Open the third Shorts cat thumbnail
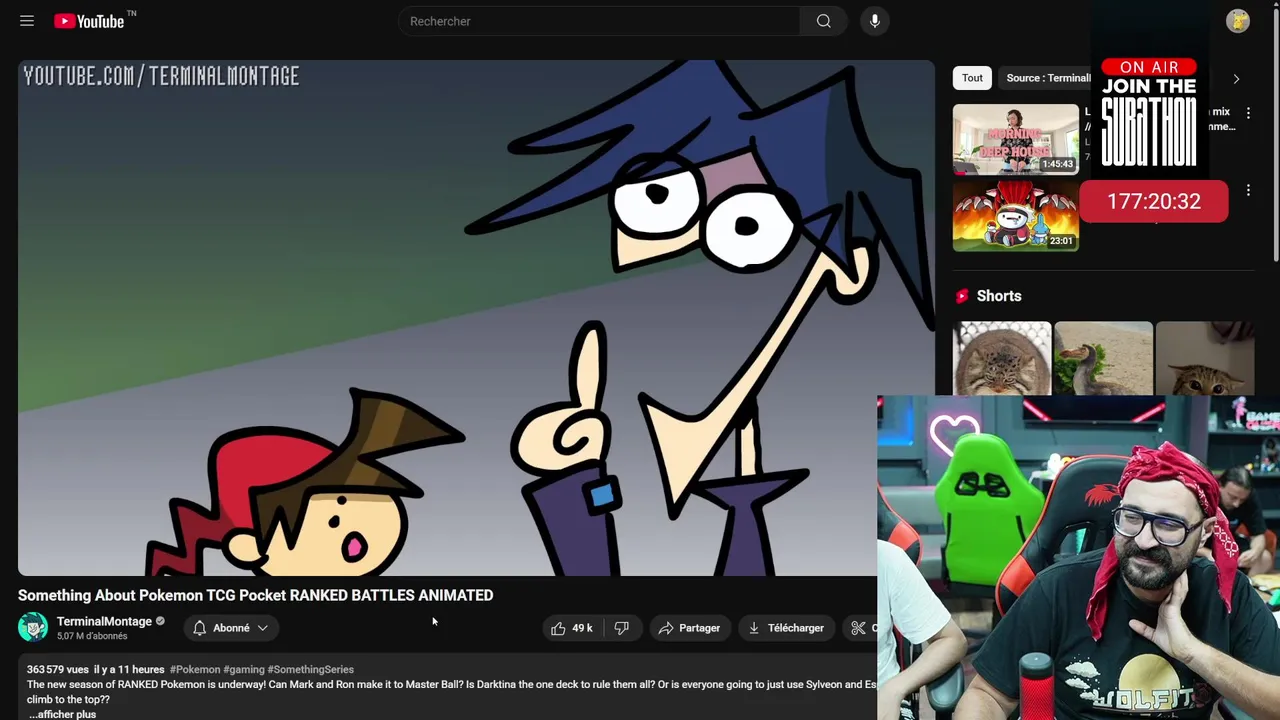Screen dimensions: 1280x720 point(1204,358)
